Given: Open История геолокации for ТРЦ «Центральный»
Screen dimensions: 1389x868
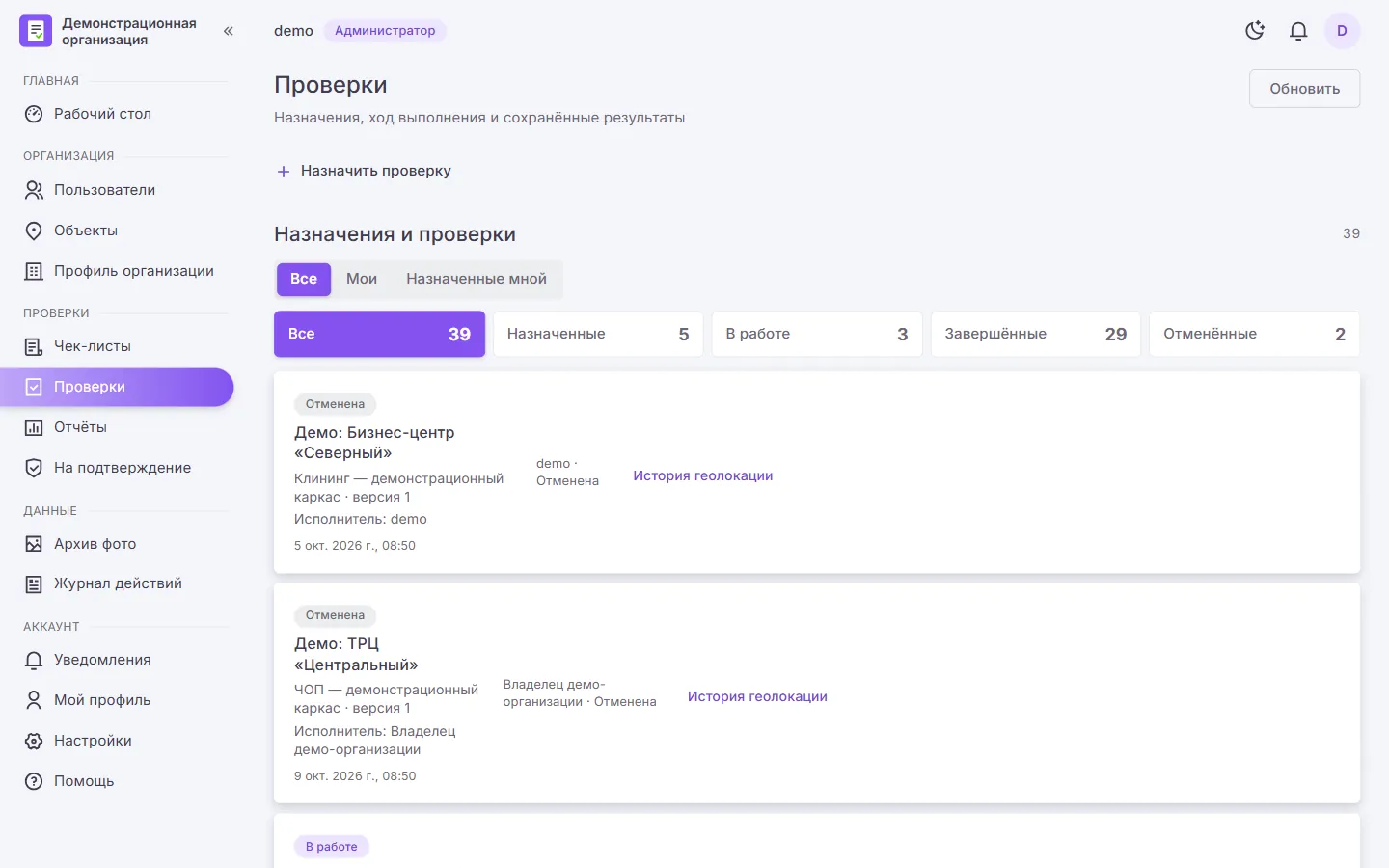Looking at the screenshot, I should (757, 696).
